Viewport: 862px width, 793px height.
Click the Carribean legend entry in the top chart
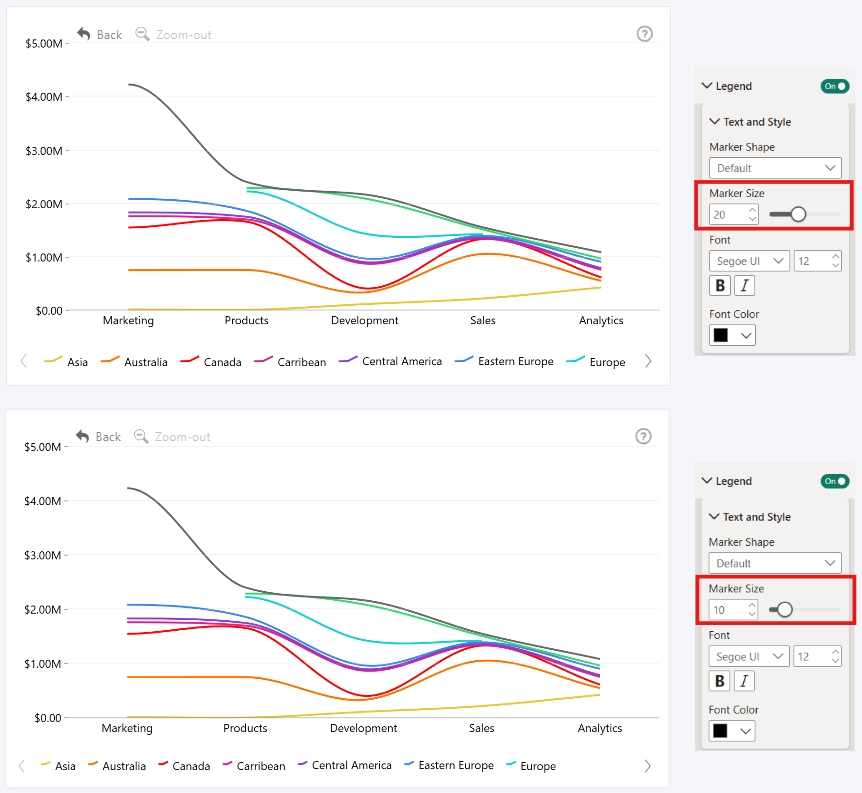290,362
